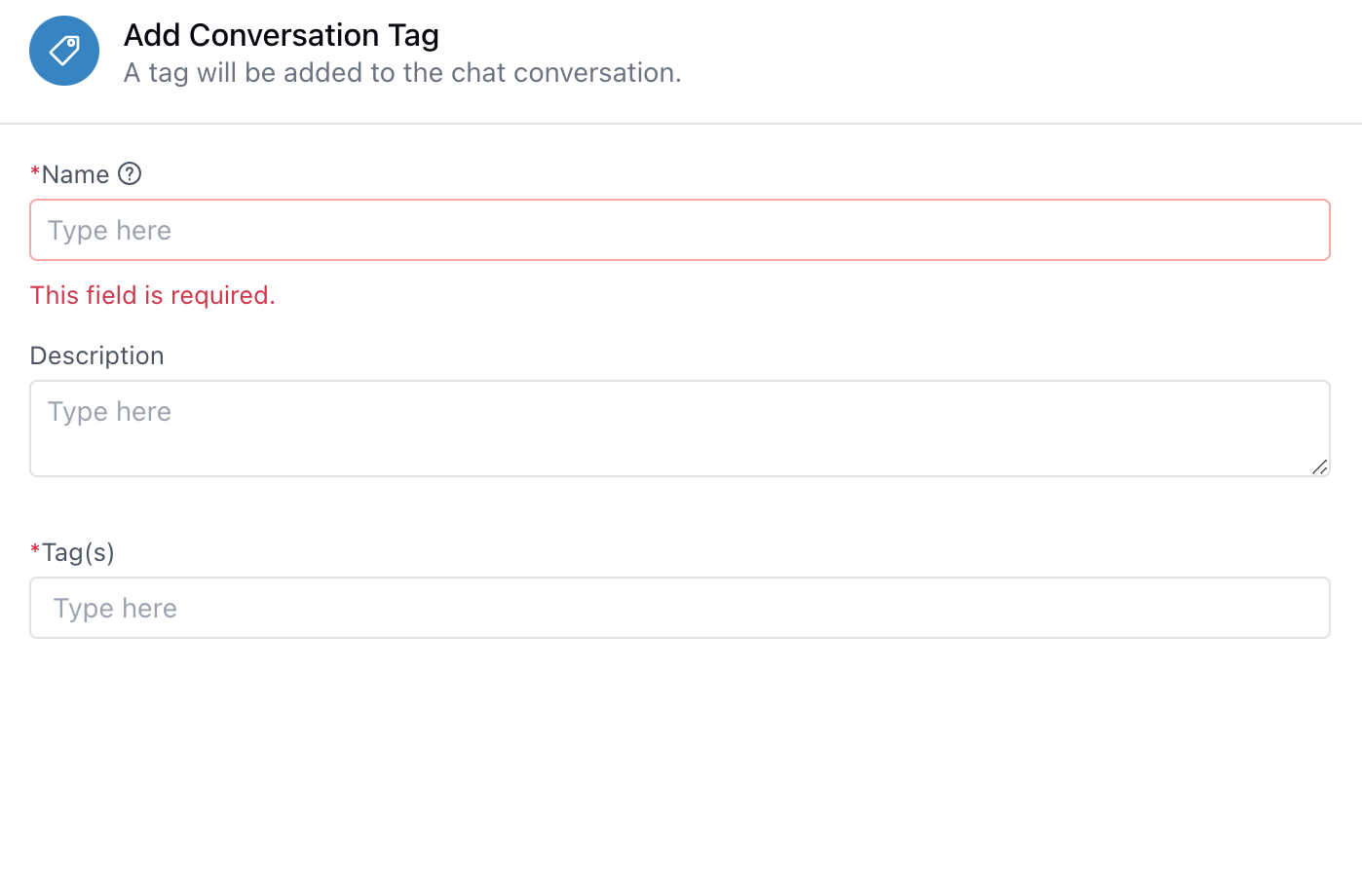Click the required asterisk next to Name
1362x896 pixels.
click(35, 173)
